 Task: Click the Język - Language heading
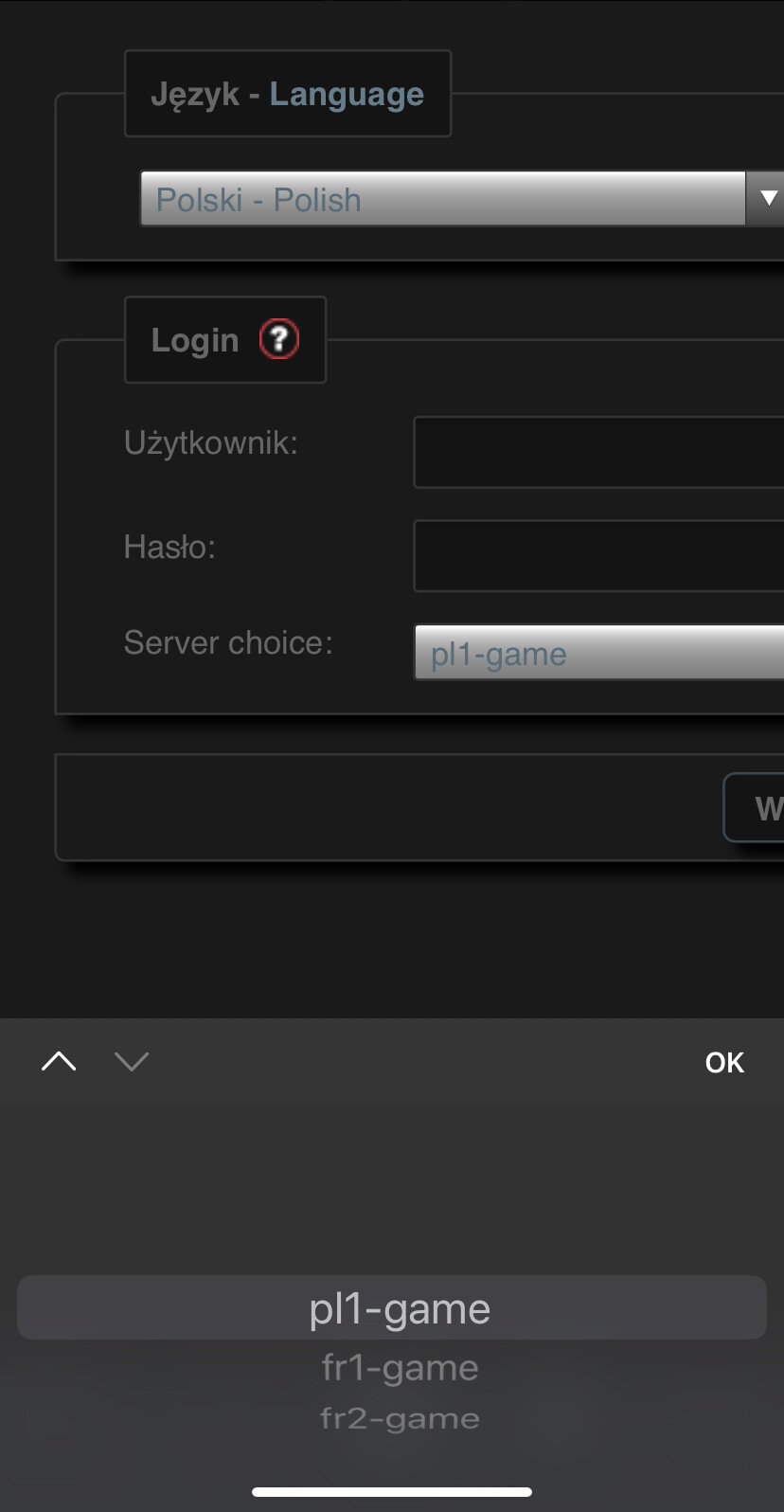pyautogui.click(x=287, y=95)
